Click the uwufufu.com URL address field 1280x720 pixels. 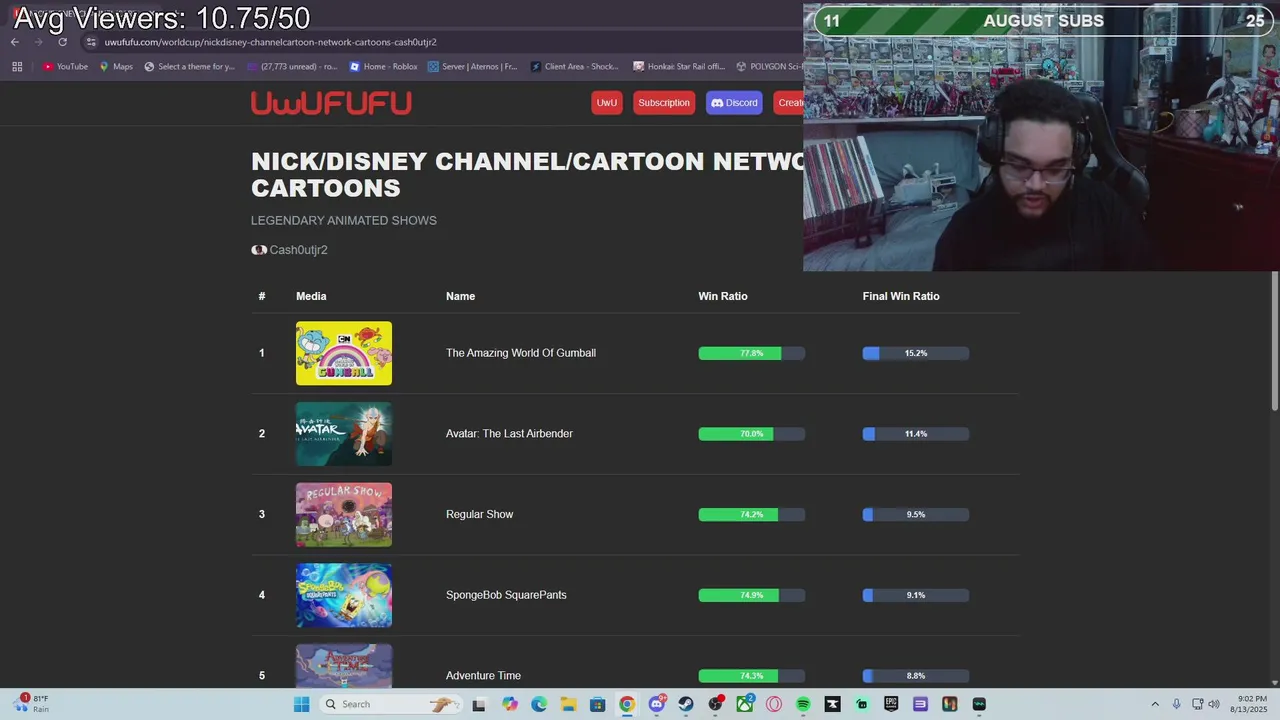click(x=270, y=42)
